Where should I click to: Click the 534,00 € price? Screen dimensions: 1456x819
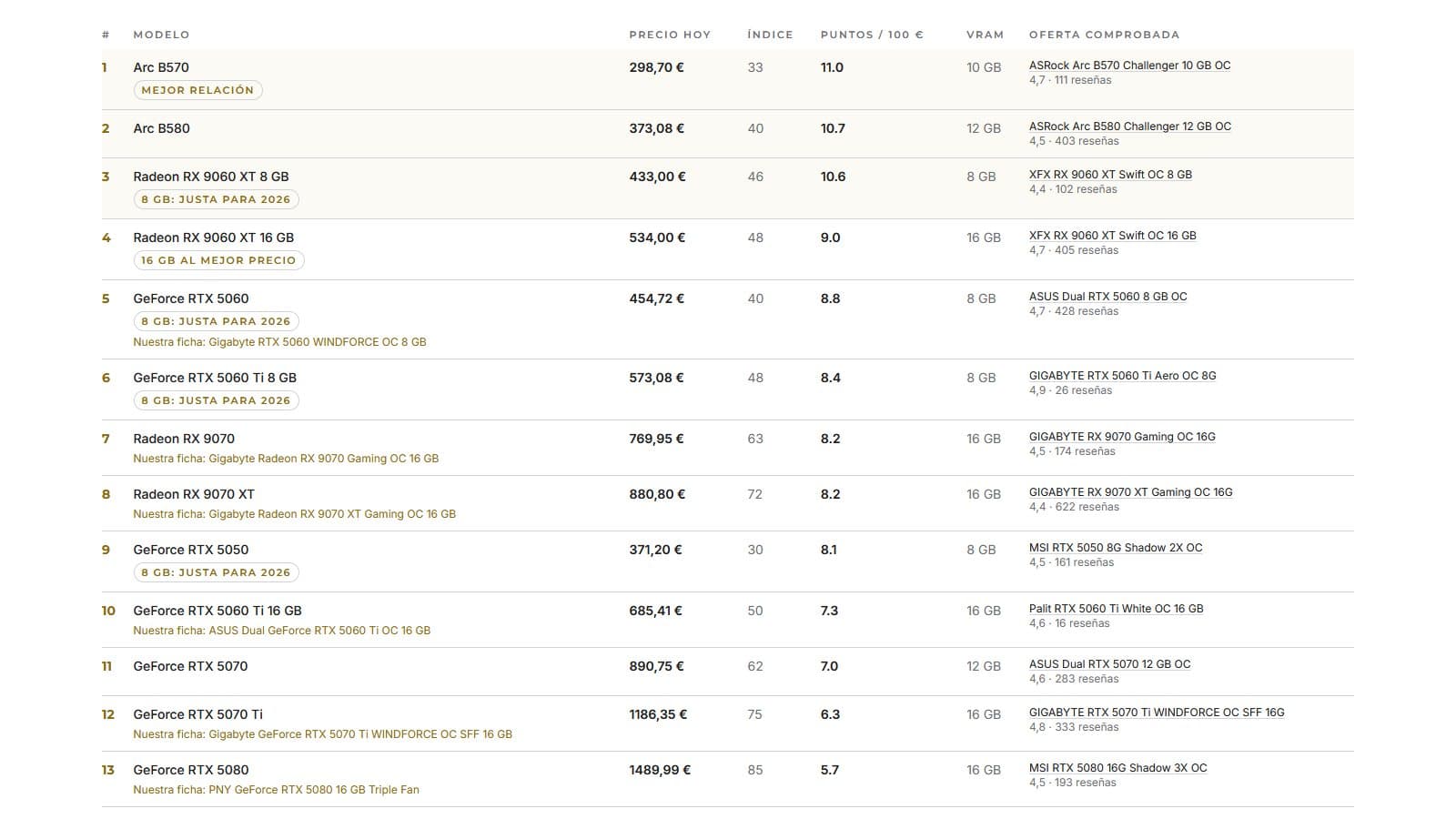[x=658, y=238]
